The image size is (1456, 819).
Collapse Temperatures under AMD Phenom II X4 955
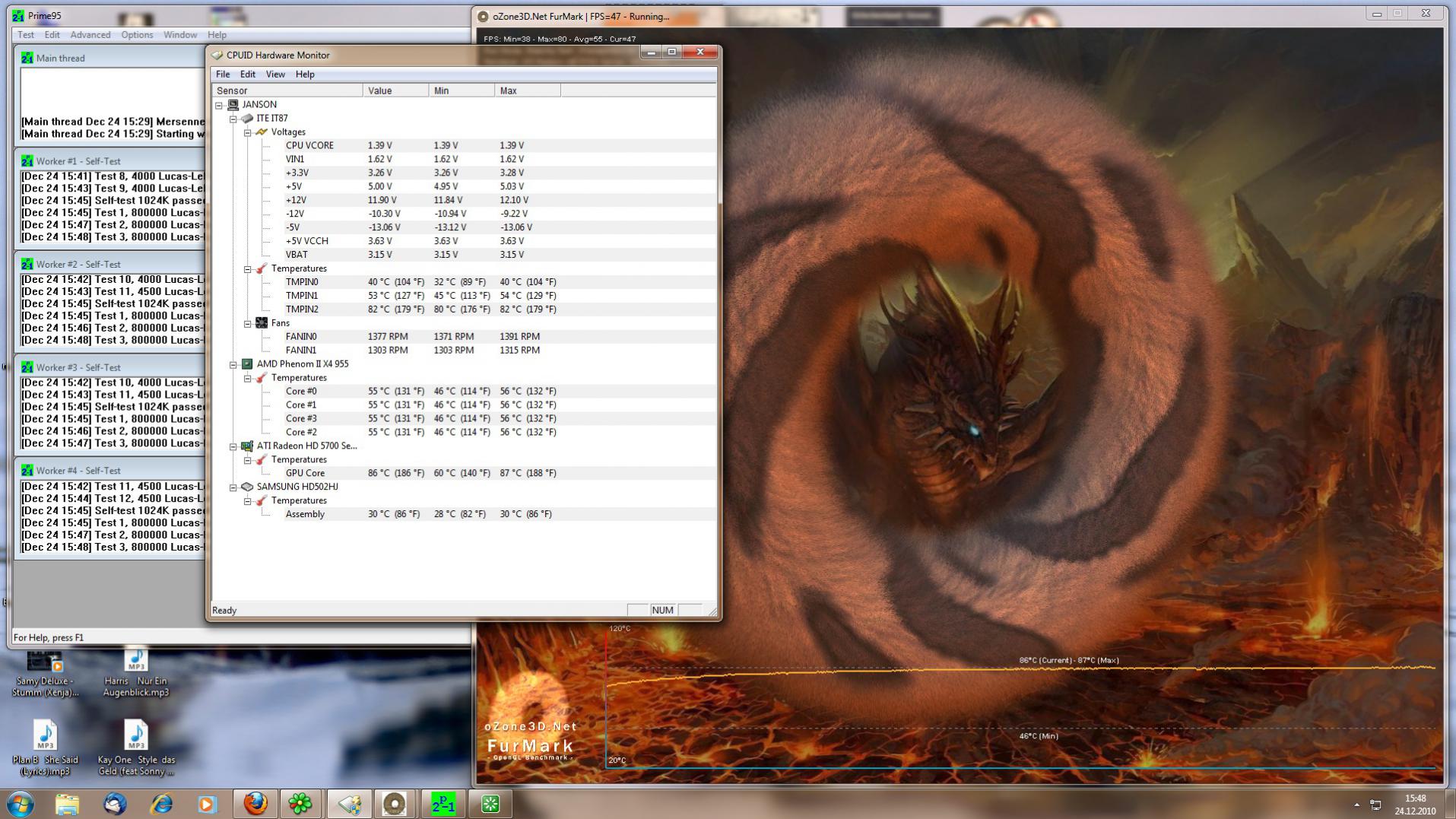[247, 378]
